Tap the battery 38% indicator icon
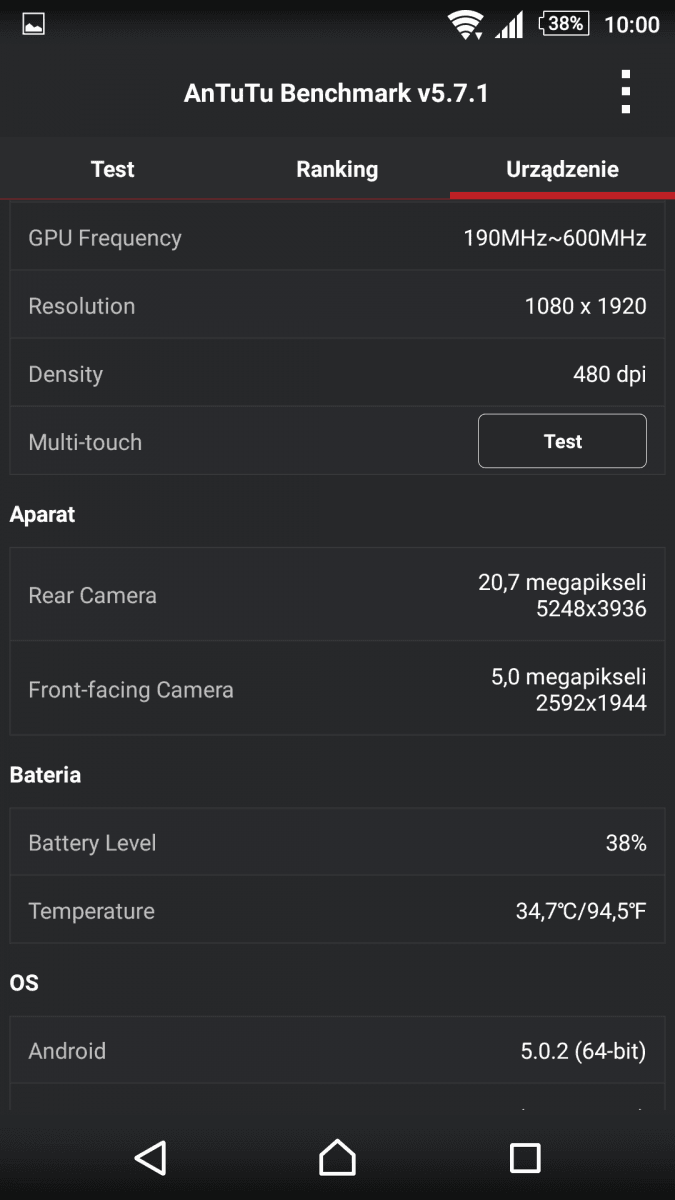The image size is (675, 1200). (564, 23)
